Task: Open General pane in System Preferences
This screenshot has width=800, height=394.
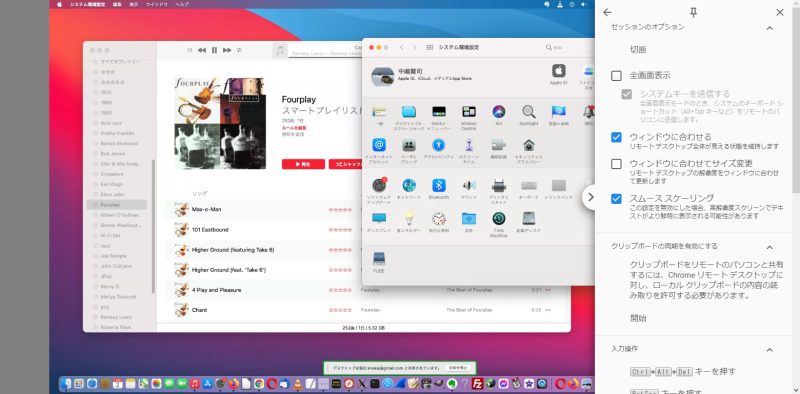Action: [x=379, y=112]
